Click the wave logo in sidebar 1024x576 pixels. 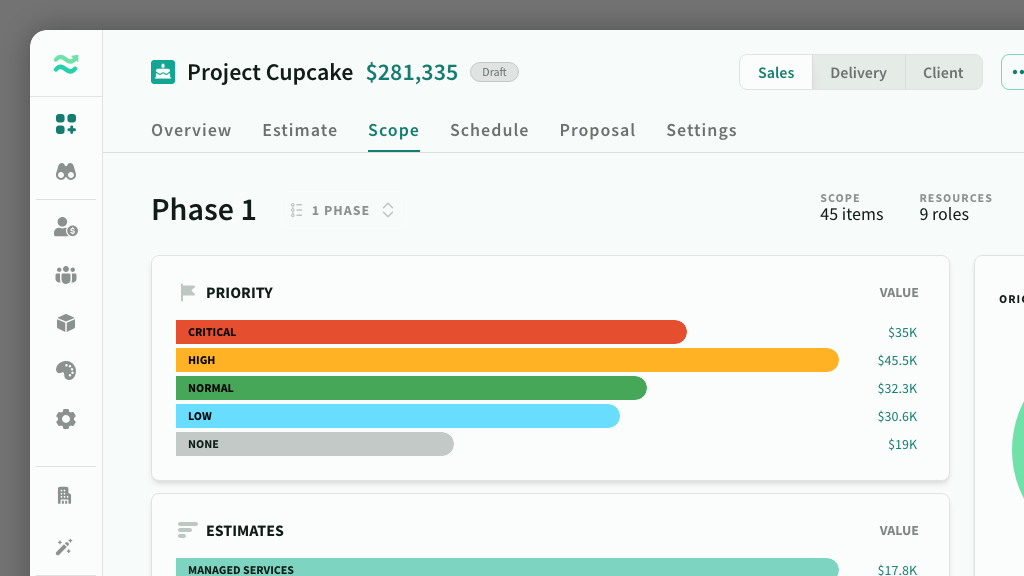pos(66,66)
